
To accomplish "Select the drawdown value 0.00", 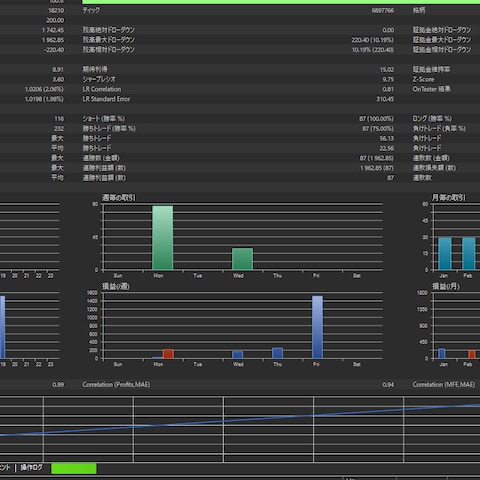I will pos(388,30).
